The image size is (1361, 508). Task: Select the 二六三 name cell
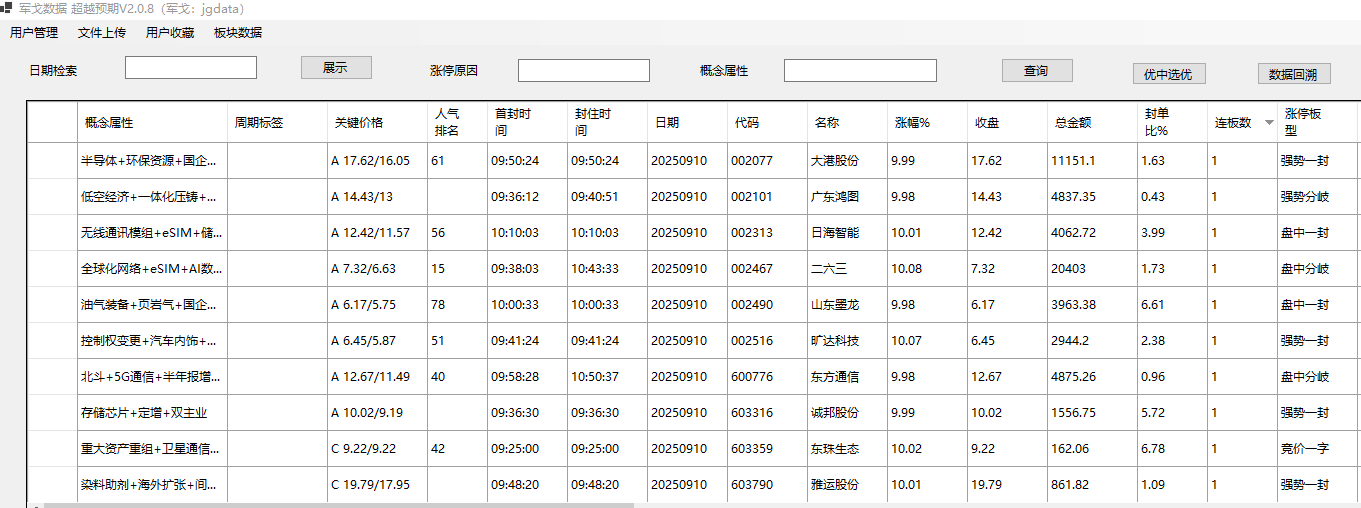click(x=846, y=269)
